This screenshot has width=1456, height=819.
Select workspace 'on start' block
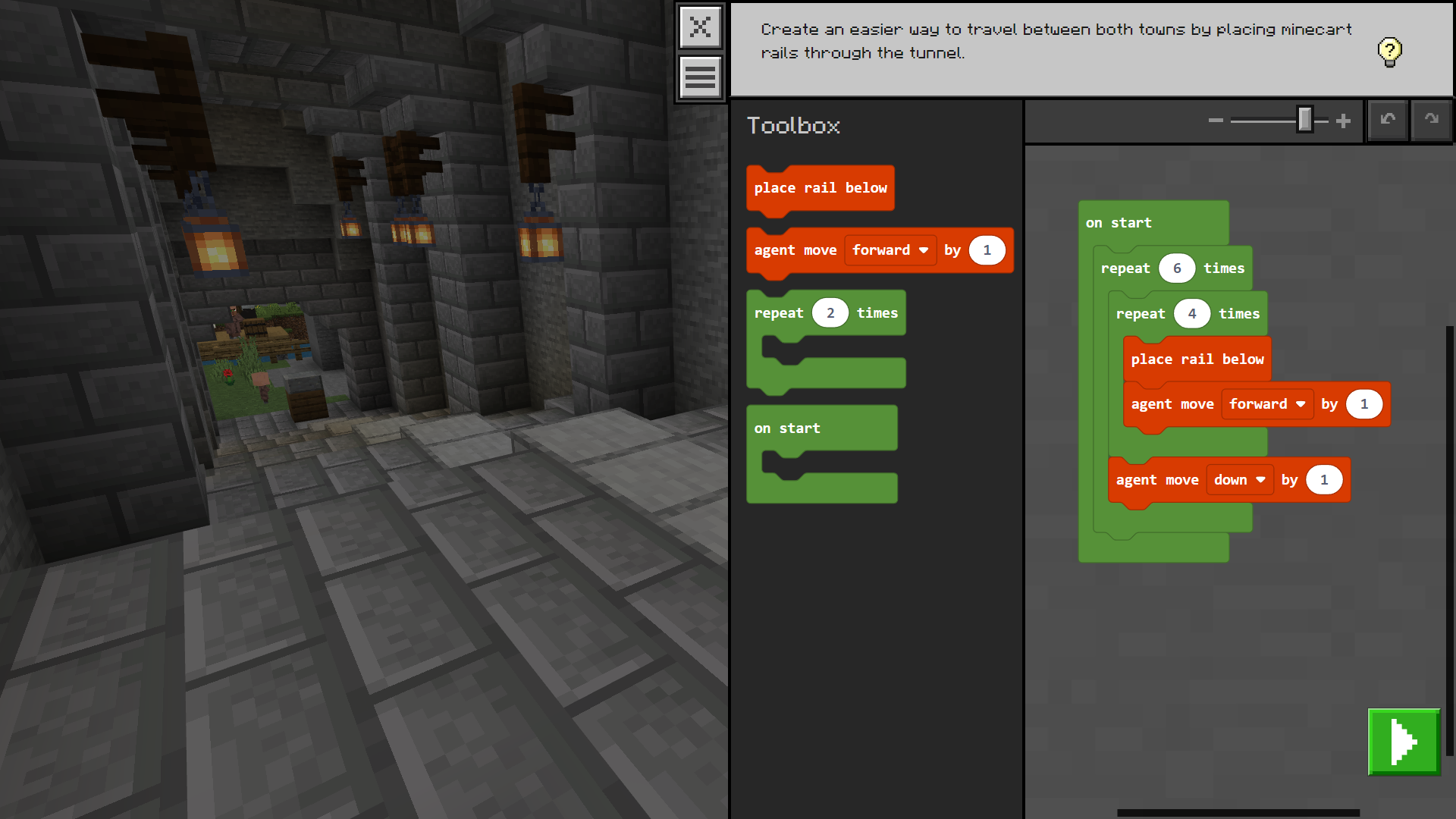(x=1119, y=223)
